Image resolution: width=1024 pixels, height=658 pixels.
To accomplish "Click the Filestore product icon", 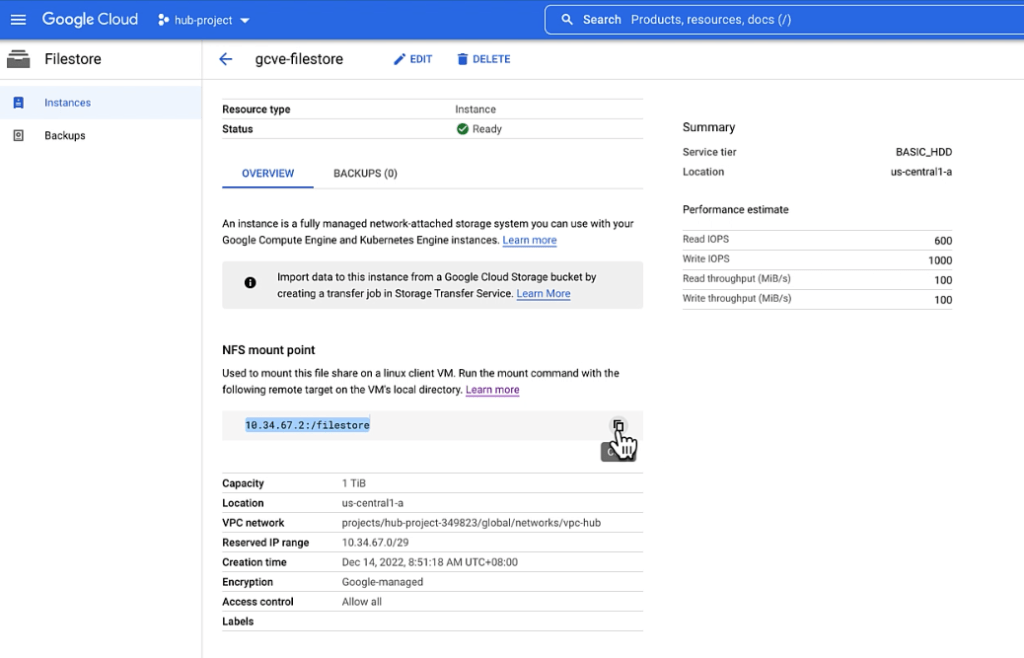I will (18, 59).
